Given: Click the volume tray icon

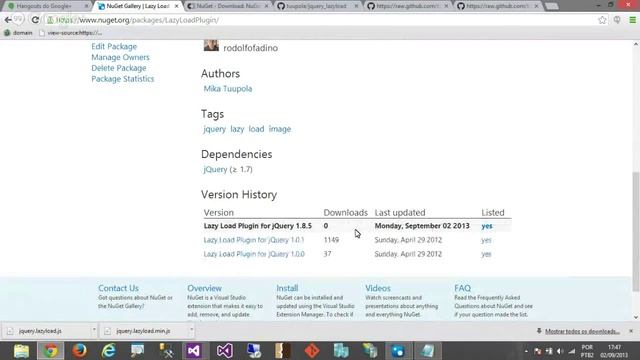Looking at the screenshot, I should tap(560, 351).
